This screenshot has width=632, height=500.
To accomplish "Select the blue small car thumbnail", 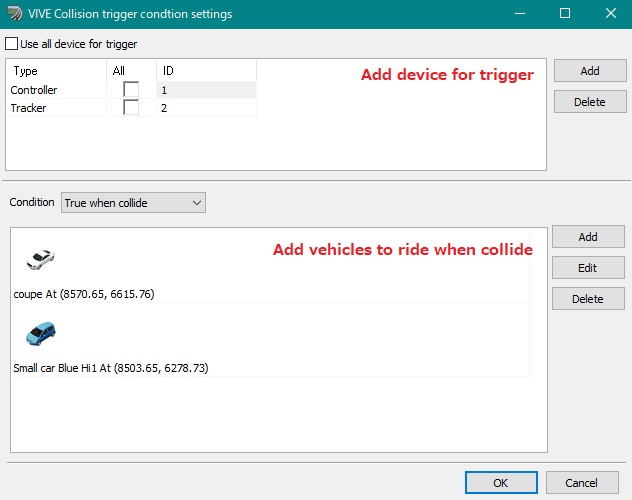I will (41, 333).
